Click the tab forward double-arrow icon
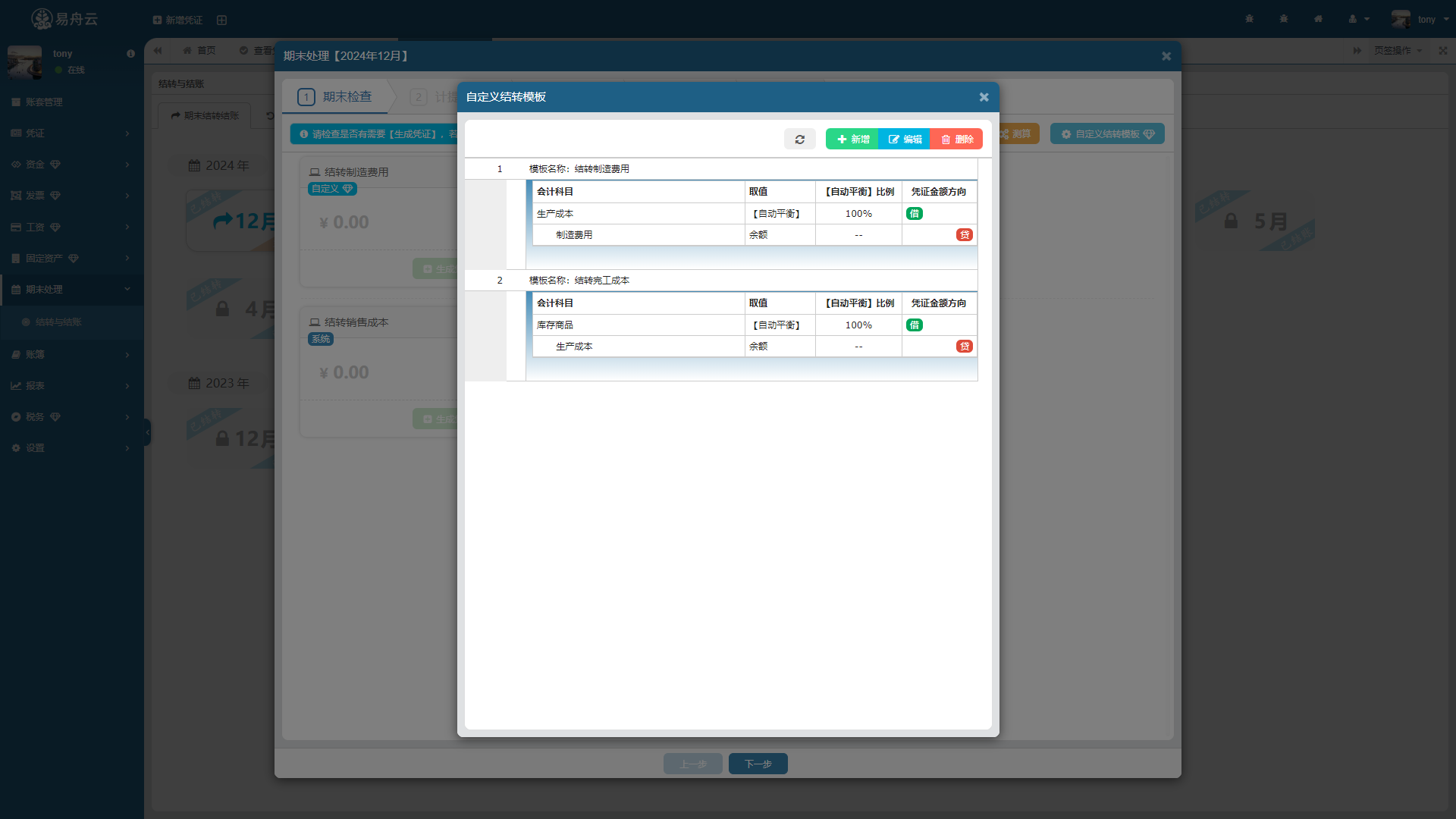 click(x=1357, y=51)
